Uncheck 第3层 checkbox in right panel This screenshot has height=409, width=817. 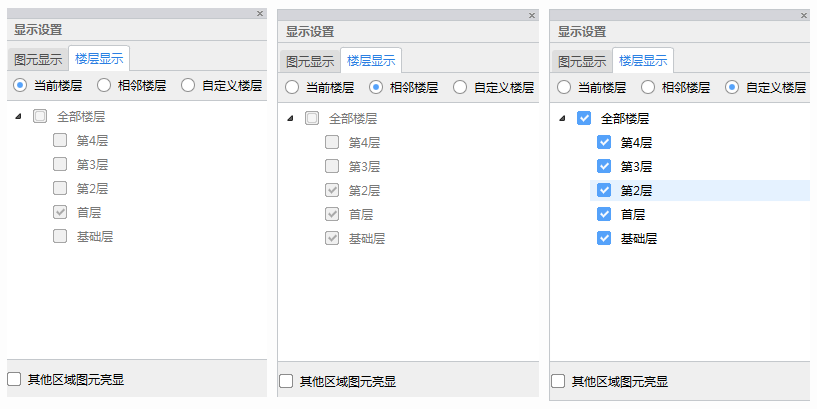click(604, 166)
